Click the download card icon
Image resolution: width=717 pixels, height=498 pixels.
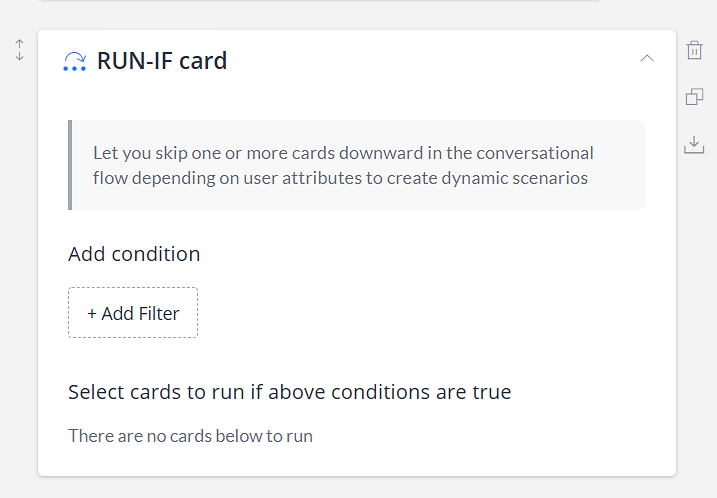pos(694,145)
